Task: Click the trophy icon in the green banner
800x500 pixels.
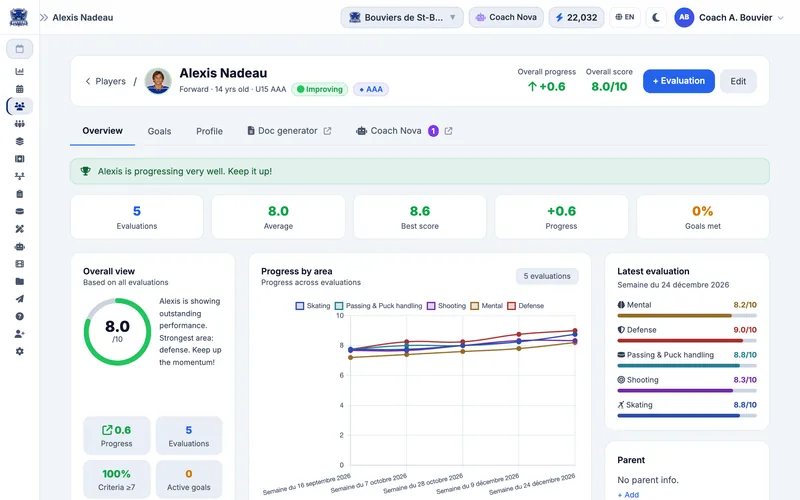Action: pyautogui.click(x=86, y=171)
